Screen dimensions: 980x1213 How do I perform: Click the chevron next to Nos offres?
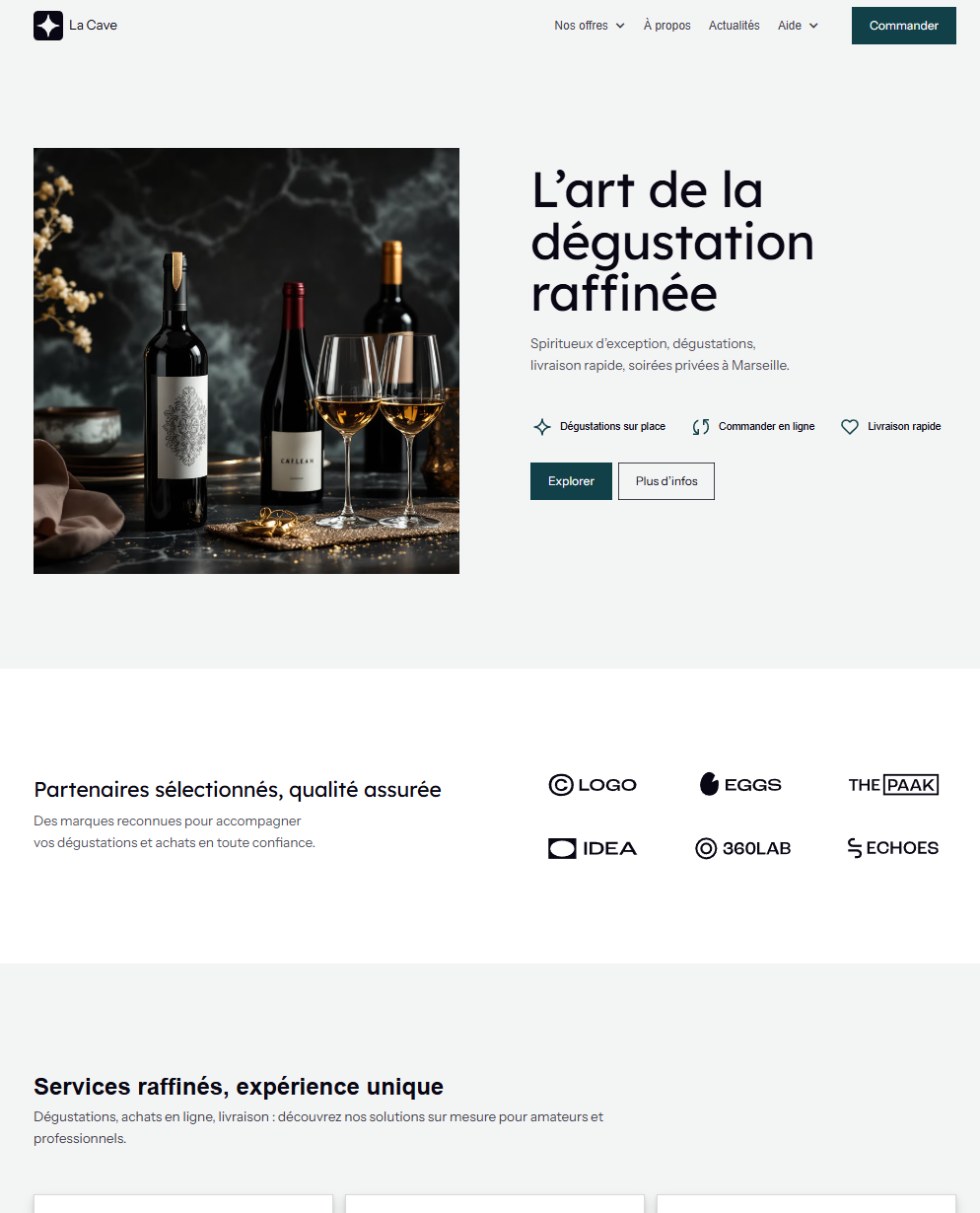620,26
